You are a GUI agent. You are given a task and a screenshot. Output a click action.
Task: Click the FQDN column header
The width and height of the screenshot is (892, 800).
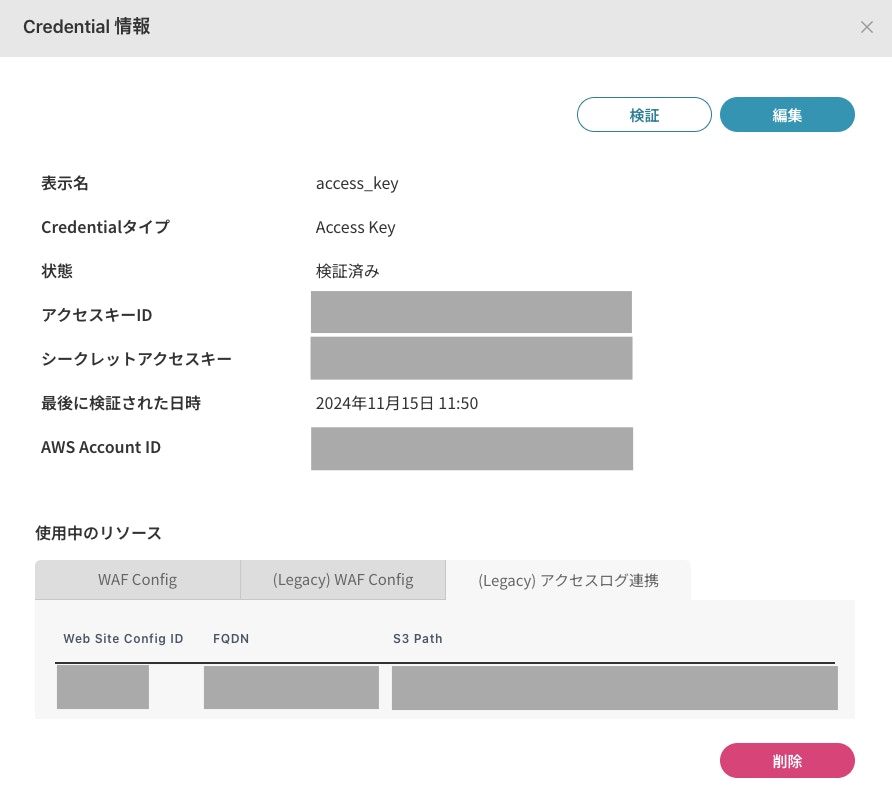coord(230,638)
